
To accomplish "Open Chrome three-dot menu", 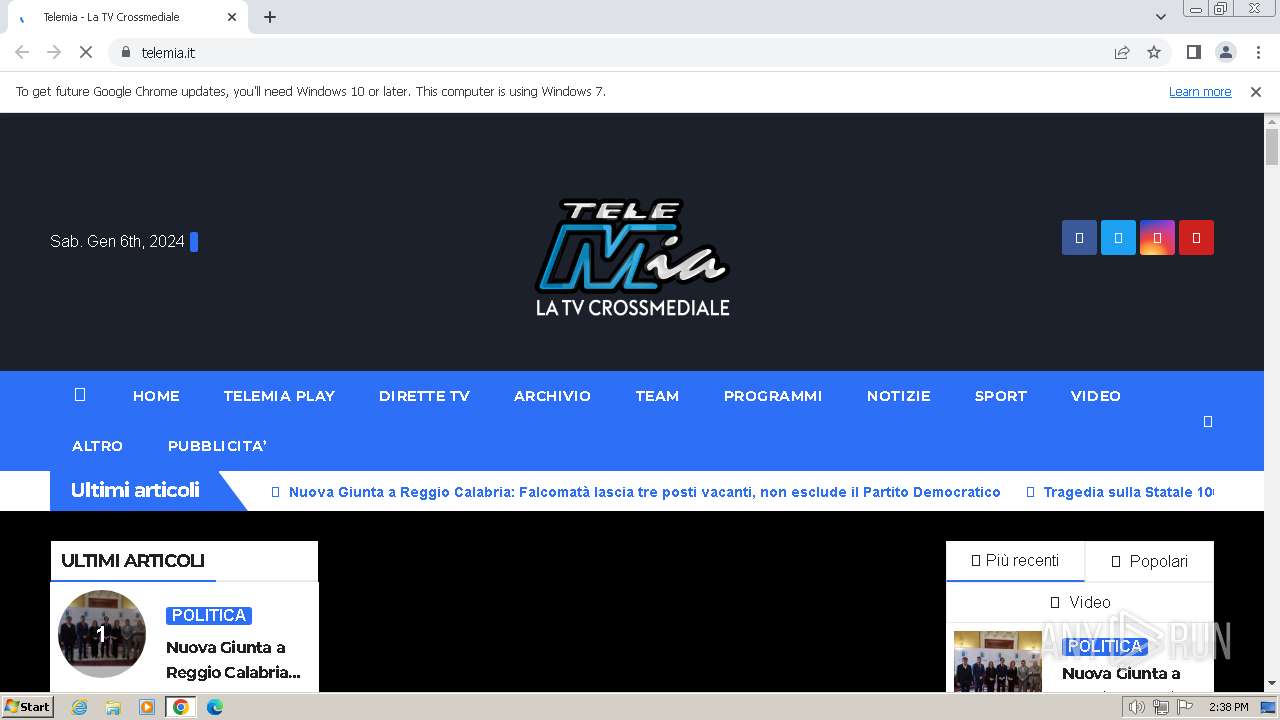I will [x=1258, y=52].
